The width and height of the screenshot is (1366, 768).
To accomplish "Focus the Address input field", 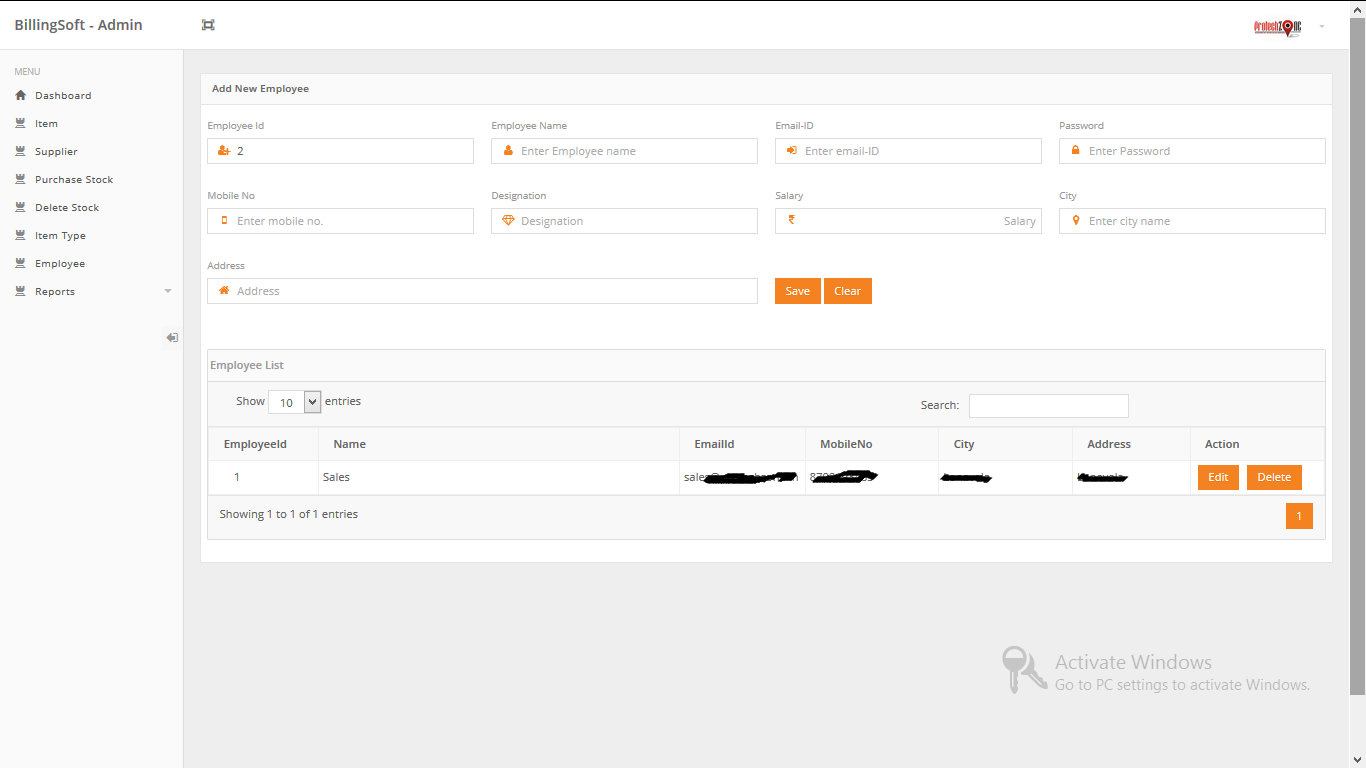I will (x=482, y=291).
